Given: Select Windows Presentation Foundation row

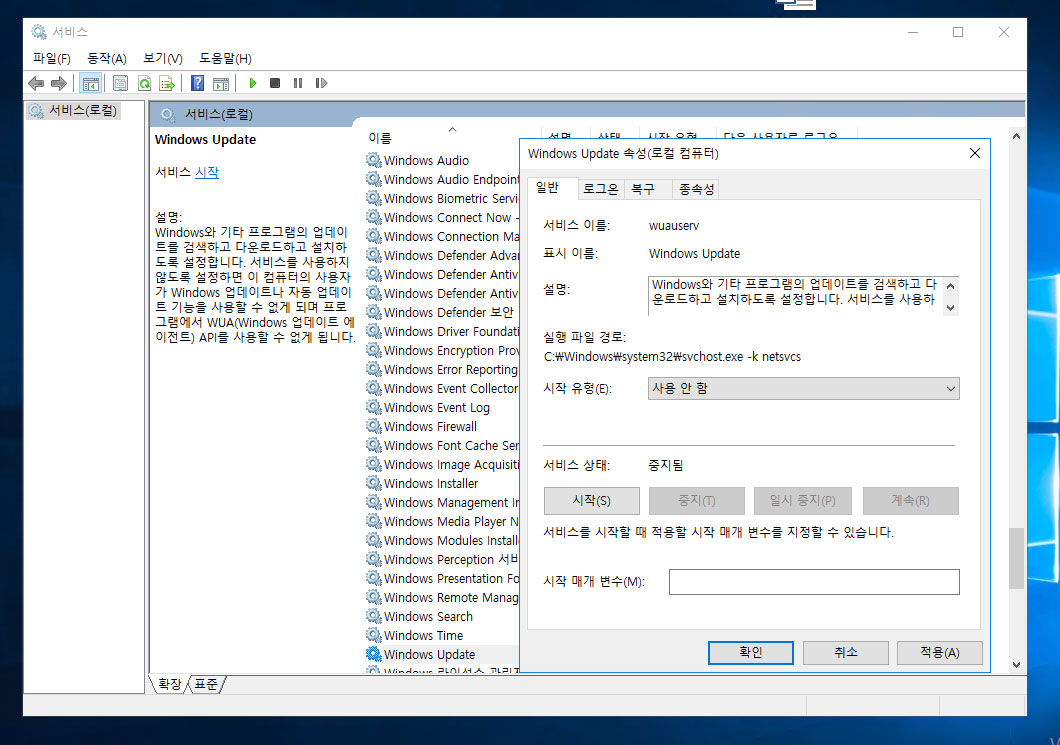Looking at the screenshot, I should coord(442,579).
